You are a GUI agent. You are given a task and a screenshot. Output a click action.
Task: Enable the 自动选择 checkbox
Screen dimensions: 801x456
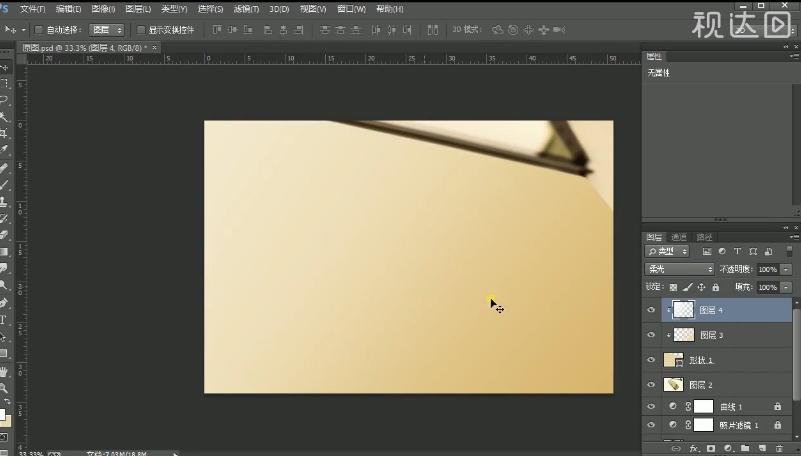pos(40,30)
